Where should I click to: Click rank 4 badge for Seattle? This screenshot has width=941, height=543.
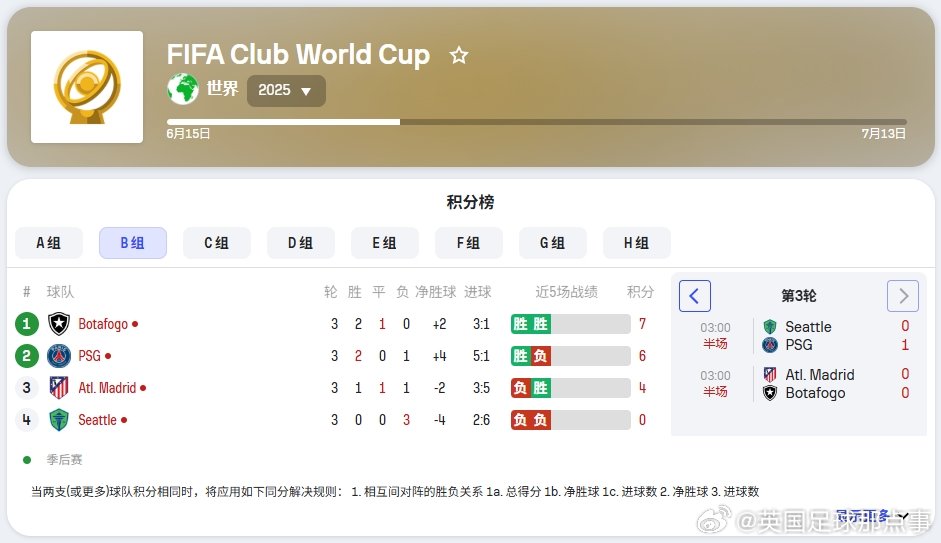pos(26,419)
